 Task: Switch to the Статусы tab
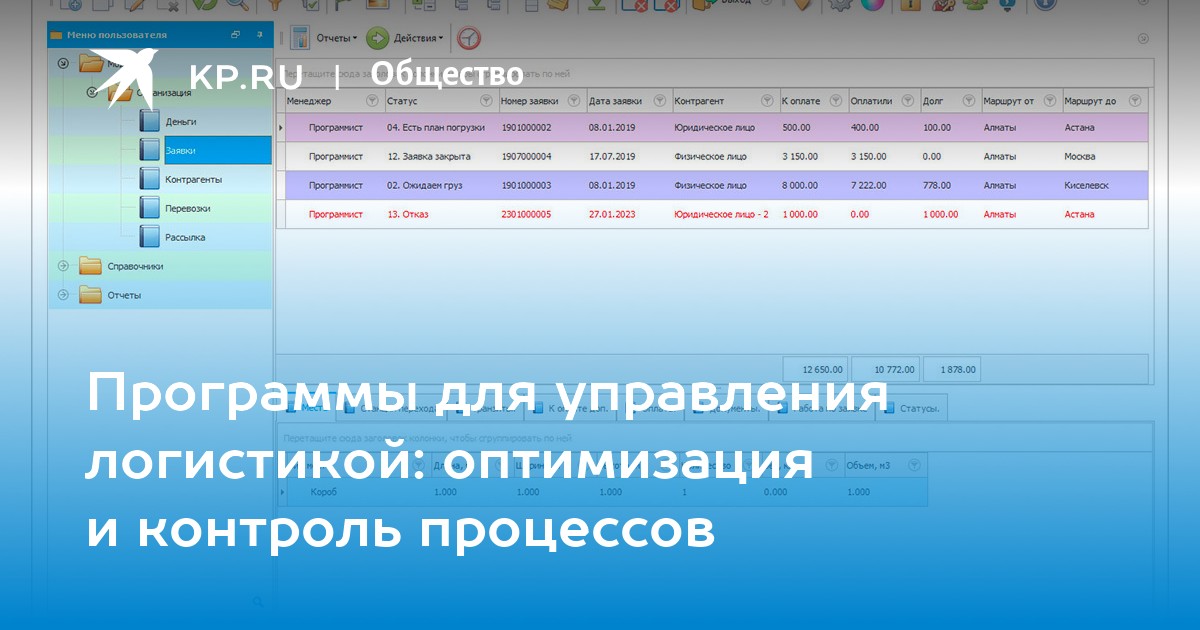(x=918, y=408)
